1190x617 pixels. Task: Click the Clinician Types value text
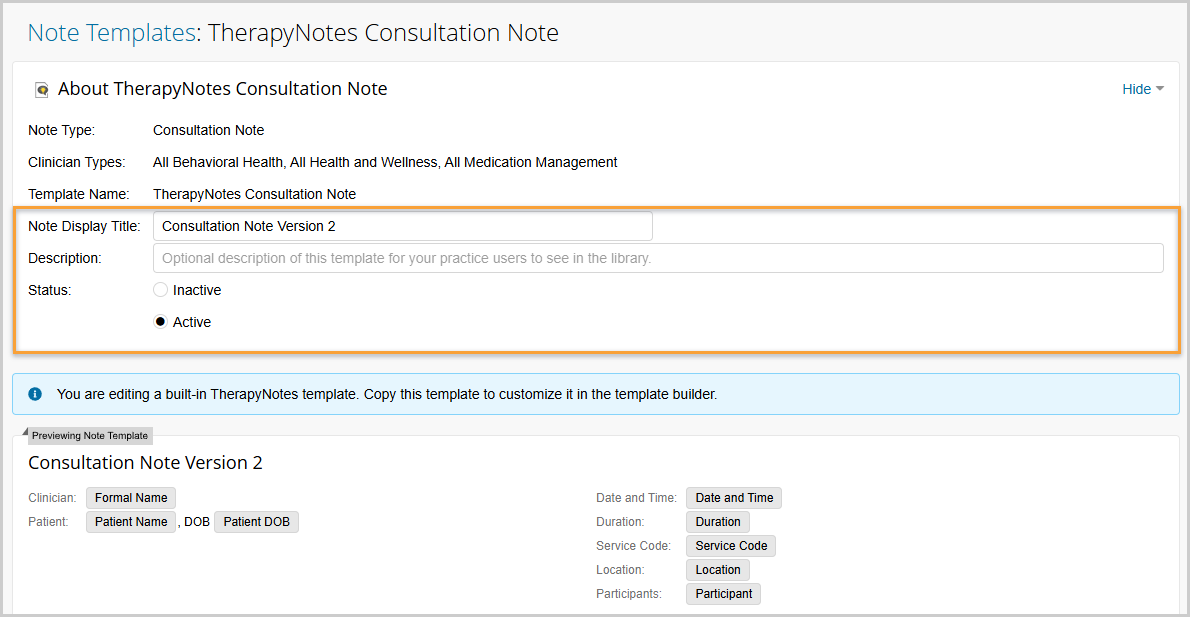click(385, 162)
